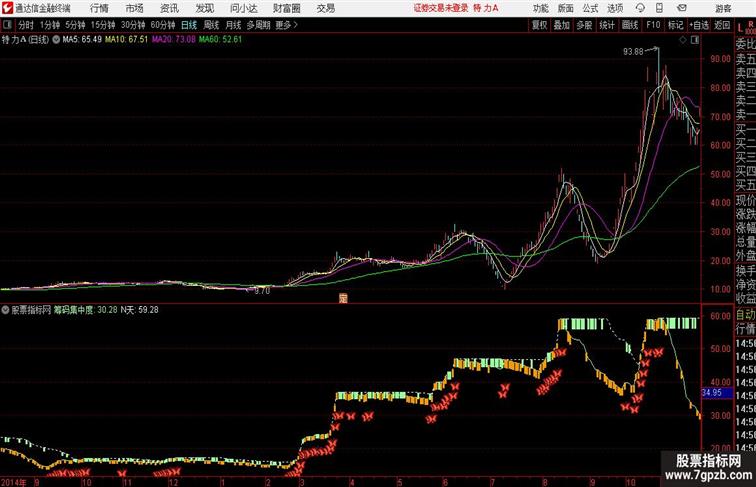
Task: Add stock via +自选 button
Action: pos(699,25)
